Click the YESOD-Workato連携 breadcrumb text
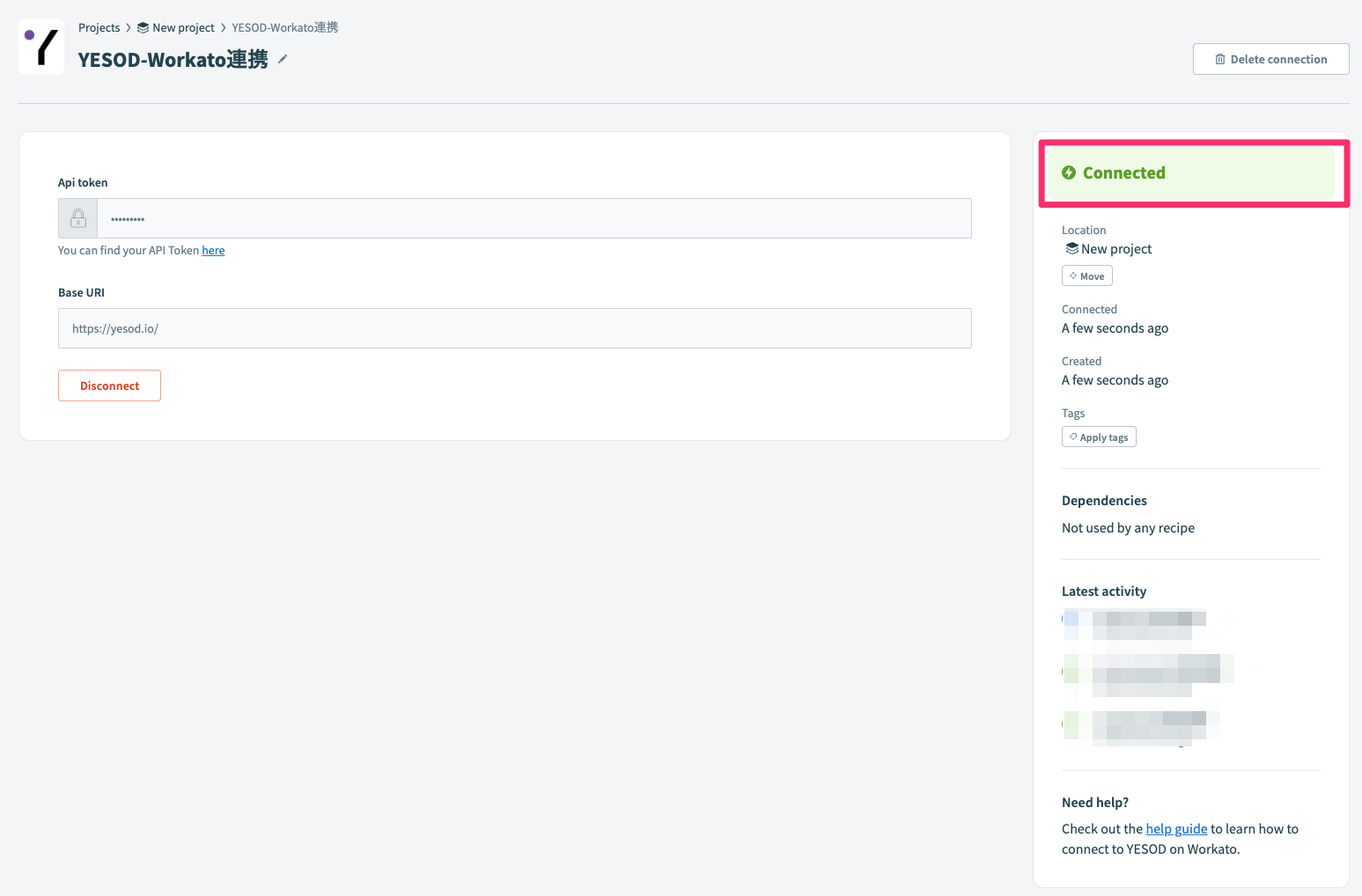The height and width of the screenshot is (896, 1362). pyautogui.click(x=284, y=27)
